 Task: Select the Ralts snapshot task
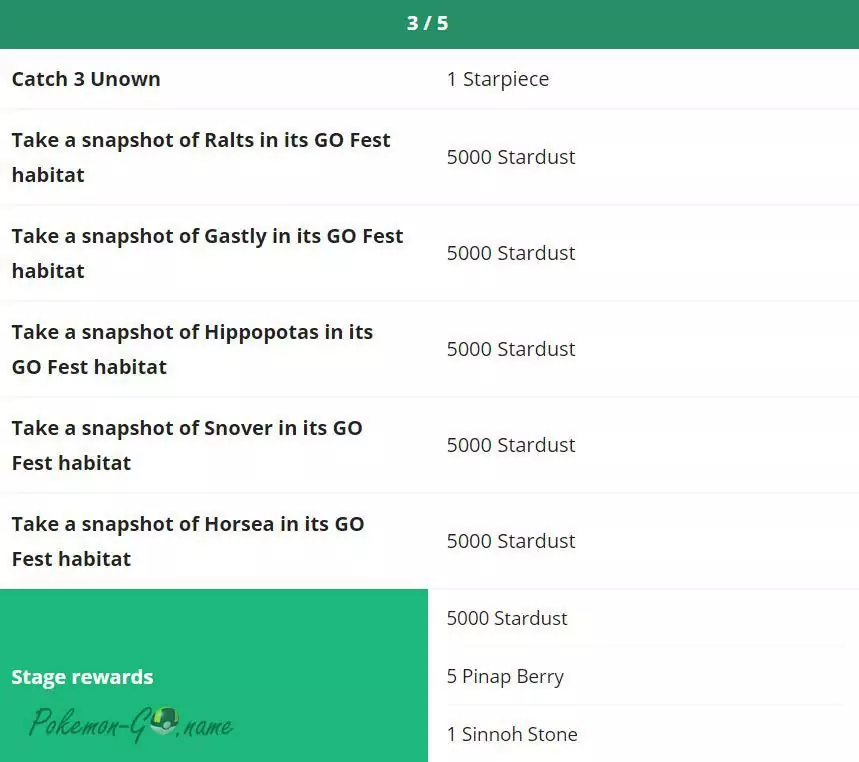coord(201,157)
